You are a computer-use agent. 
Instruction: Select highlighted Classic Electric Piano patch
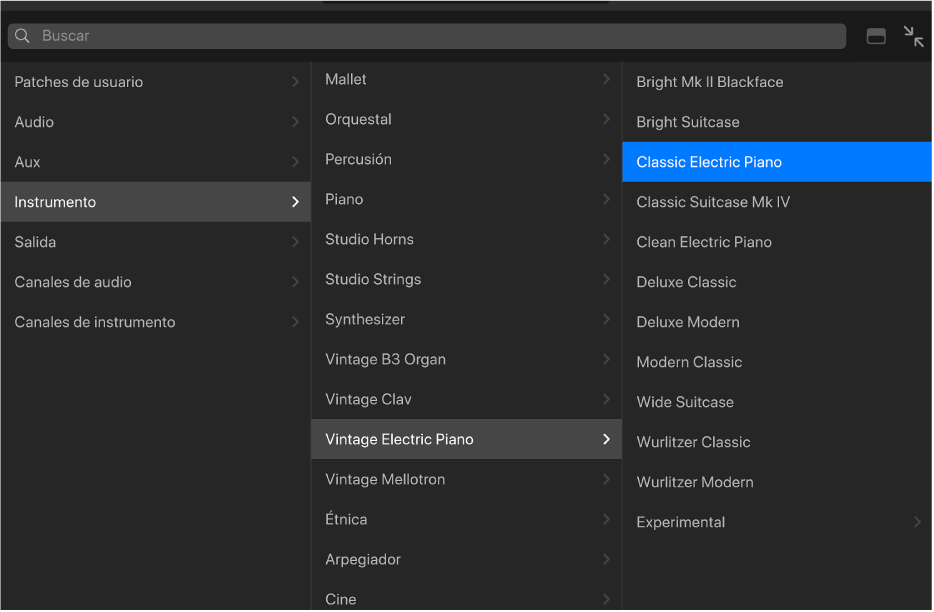pyautogui.click(x=777, y=161)
